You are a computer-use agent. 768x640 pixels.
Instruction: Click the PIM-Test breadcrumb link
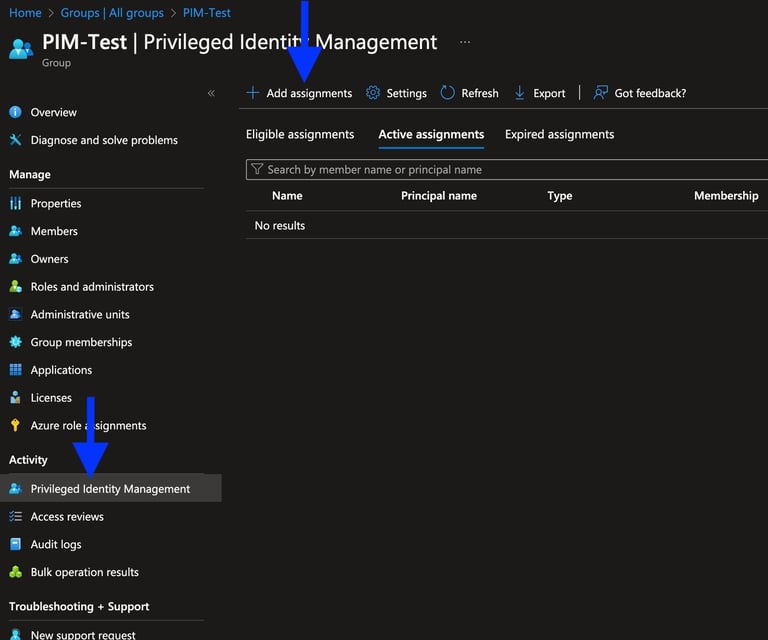(207, 13)
